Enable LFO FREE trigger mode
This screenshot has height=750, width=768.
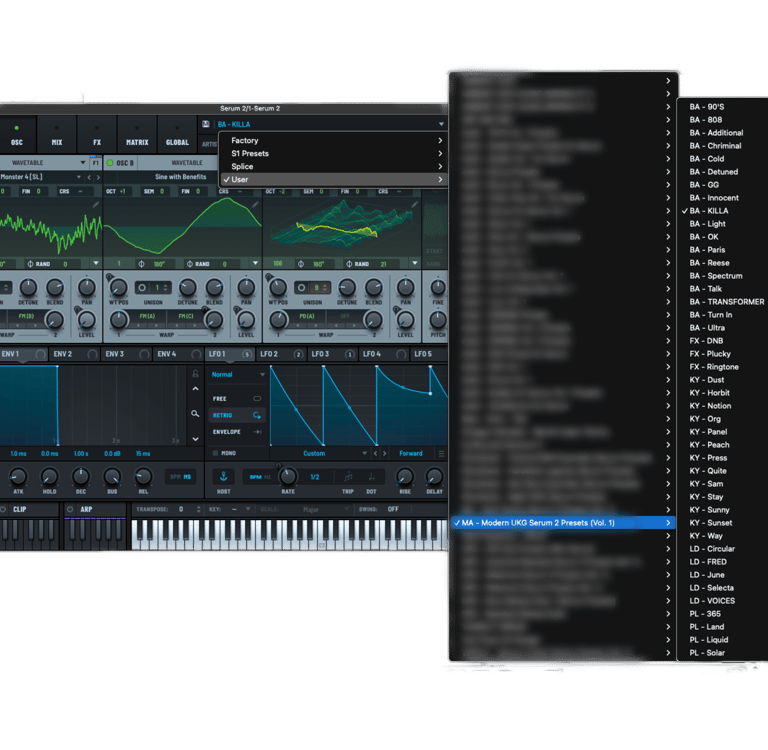[237, 399]
